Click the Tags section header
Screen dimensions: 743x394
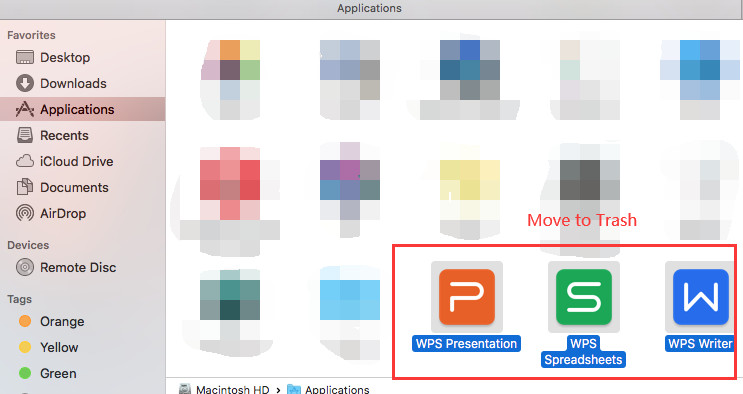19,299
